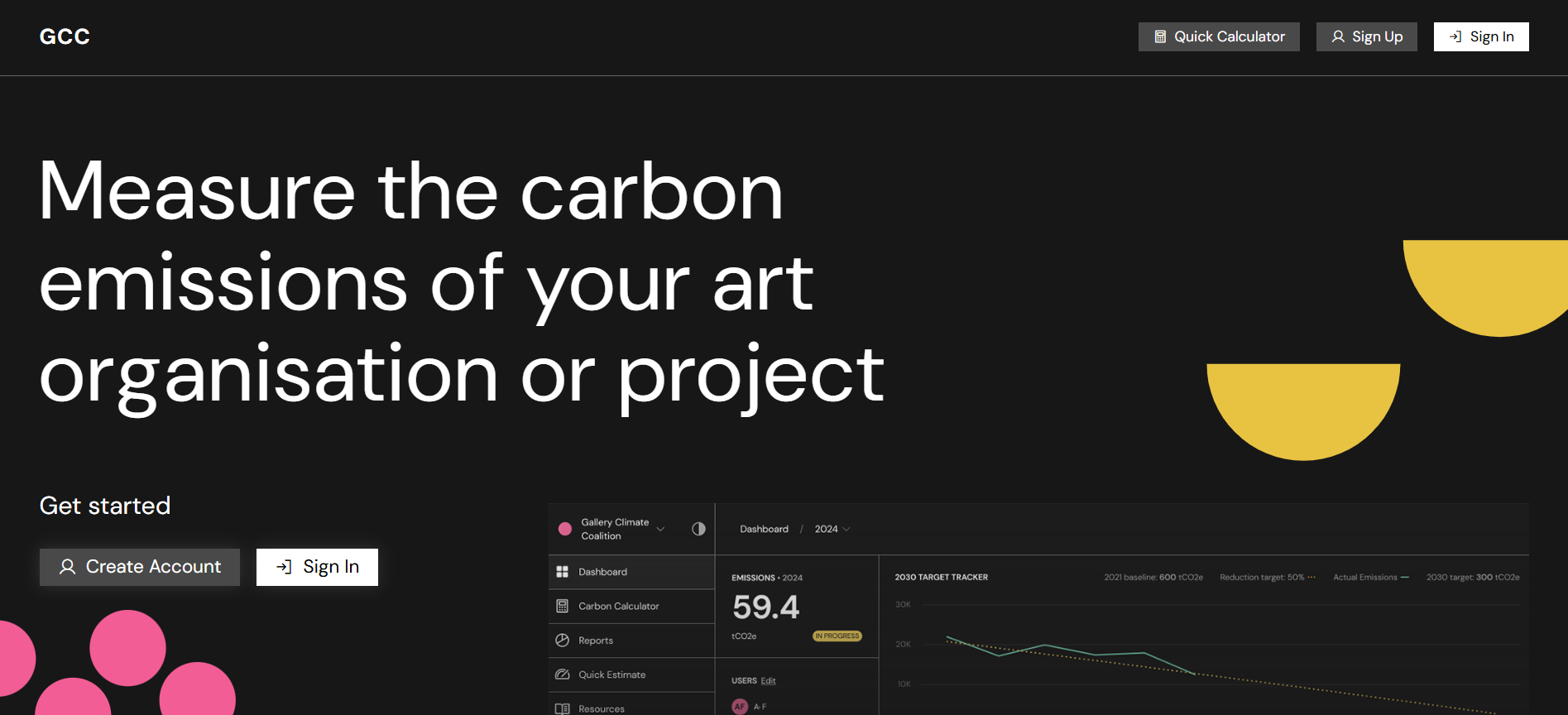Expand the Gallery Climate Coalition dropdown chevron
This screenshot has width=1568, height=715.
[660, 530]
